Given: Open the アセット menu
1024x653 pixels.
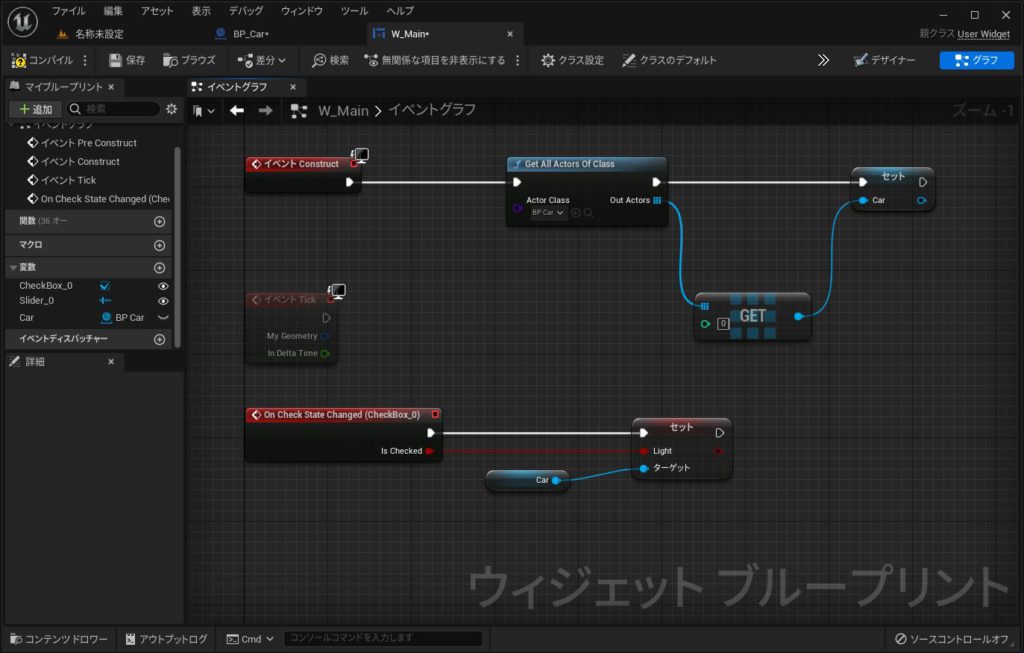Looking at the screenshot, I should (x=157, y=11).
